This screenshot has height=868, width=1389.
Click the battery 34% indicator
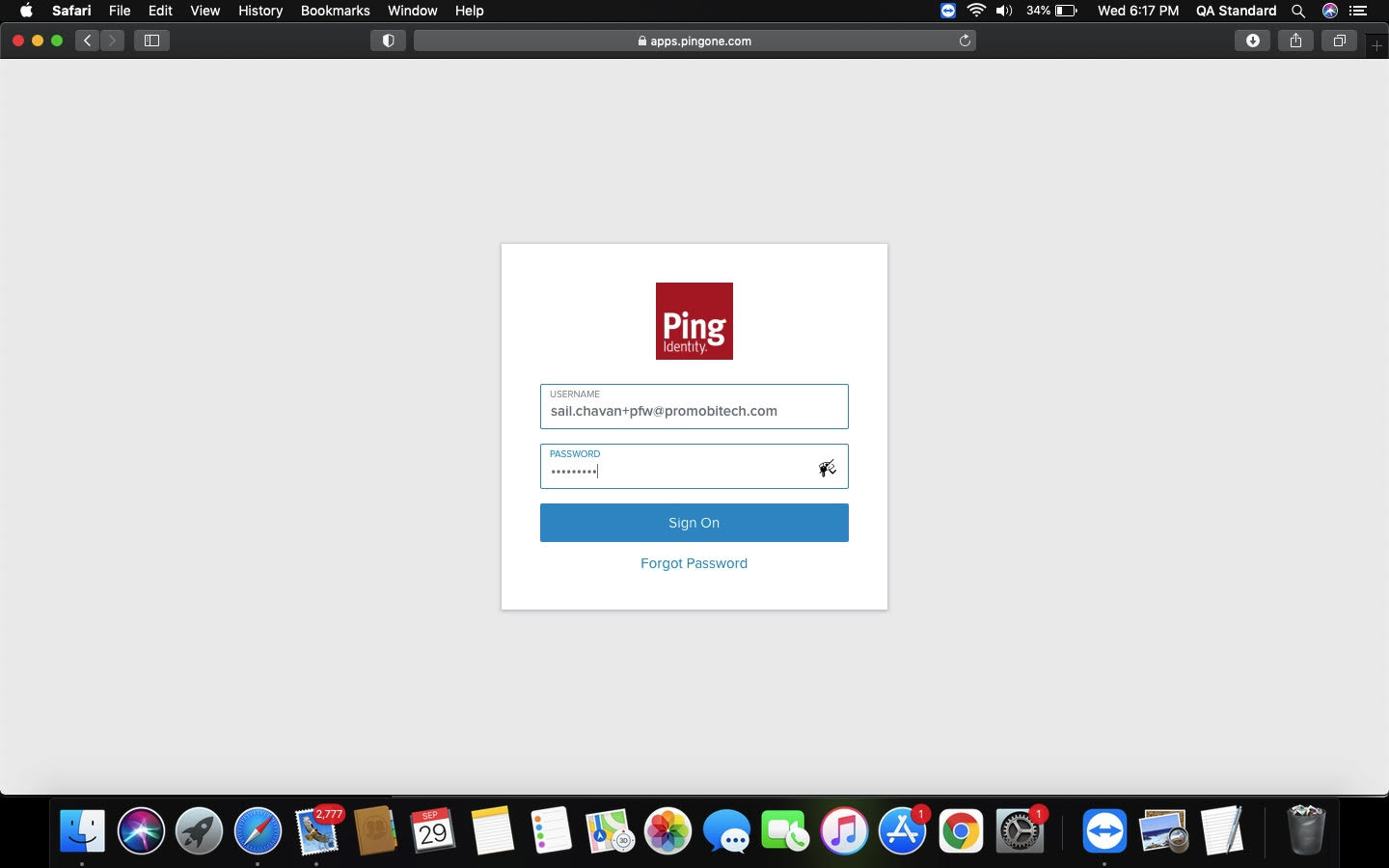pos(1051,11)
